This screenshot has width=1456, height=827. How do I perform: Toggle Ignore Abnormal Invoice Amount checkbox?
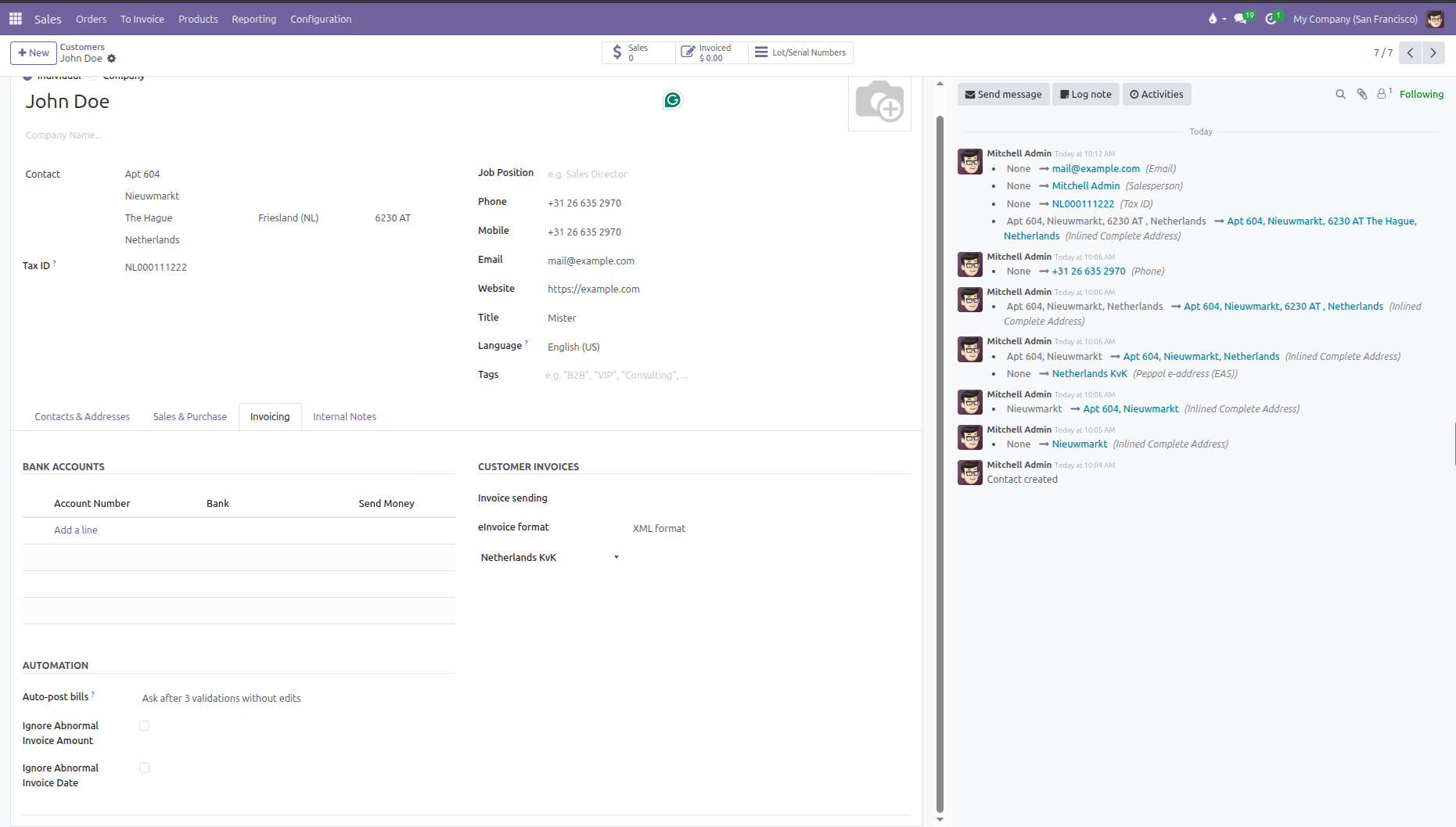[144, 726]
